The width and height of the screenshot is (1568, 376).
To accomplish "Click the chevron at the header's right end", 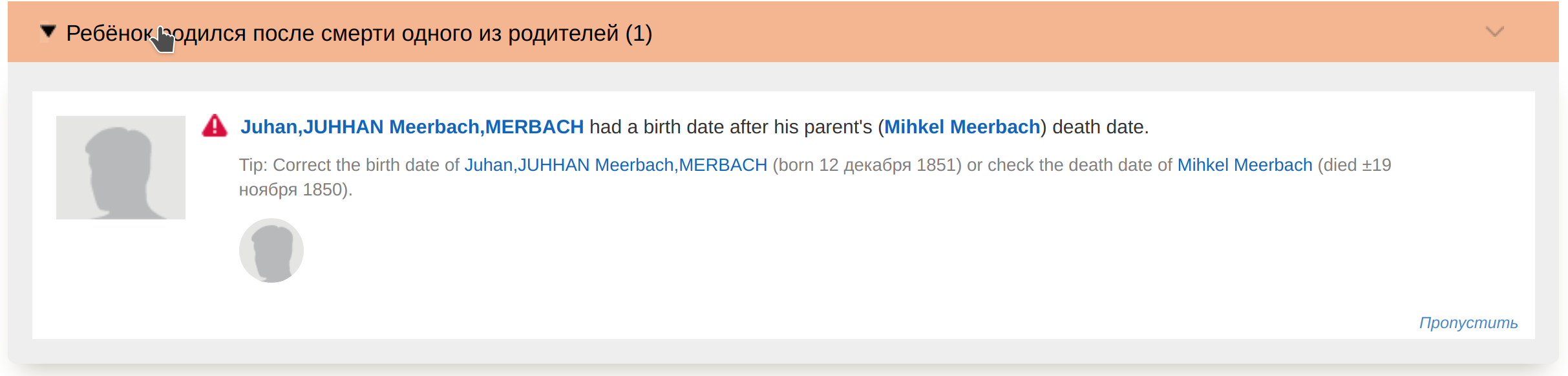I will click(x=1494, y=32).
